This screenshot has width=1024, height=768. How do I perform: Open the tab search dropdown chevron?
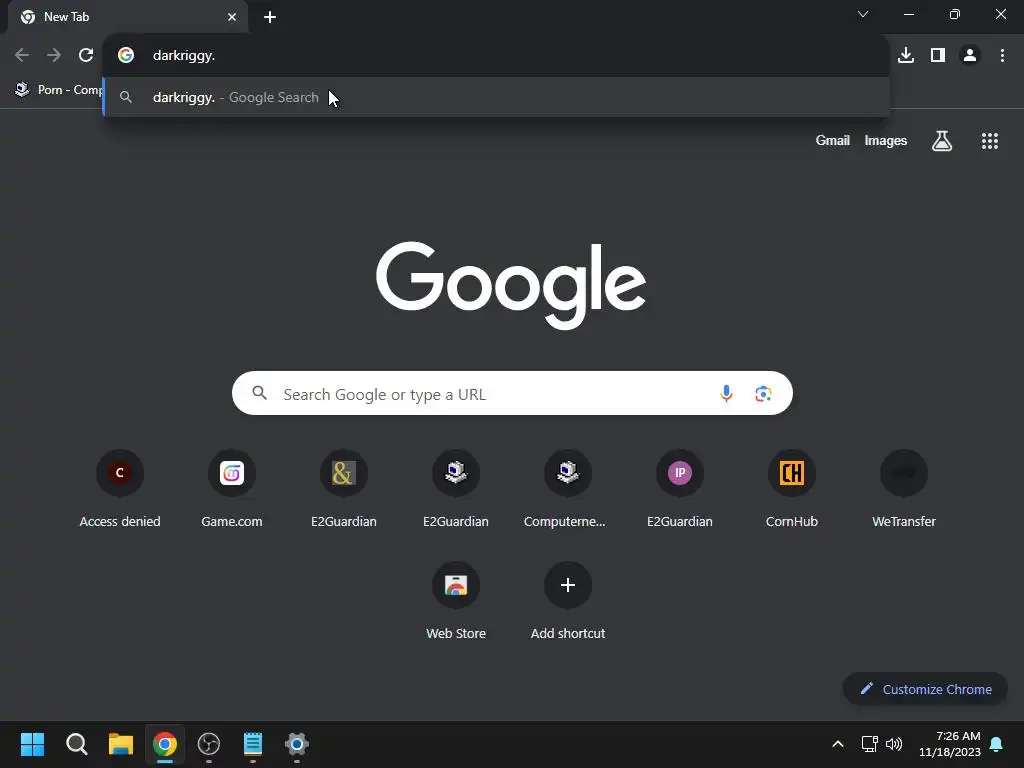click(x=863, y=14)
